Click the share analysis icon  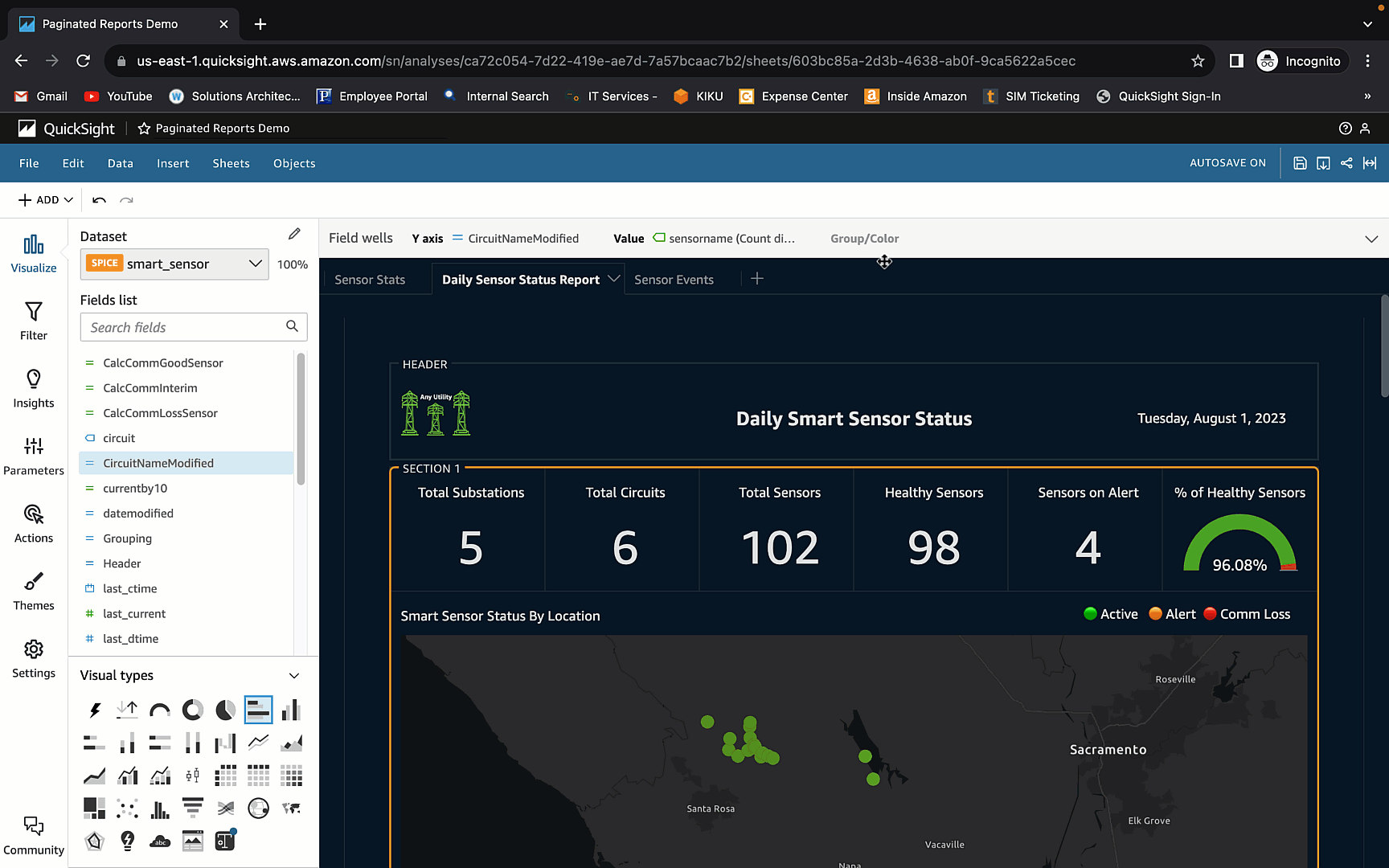[x=1346, y=163]
